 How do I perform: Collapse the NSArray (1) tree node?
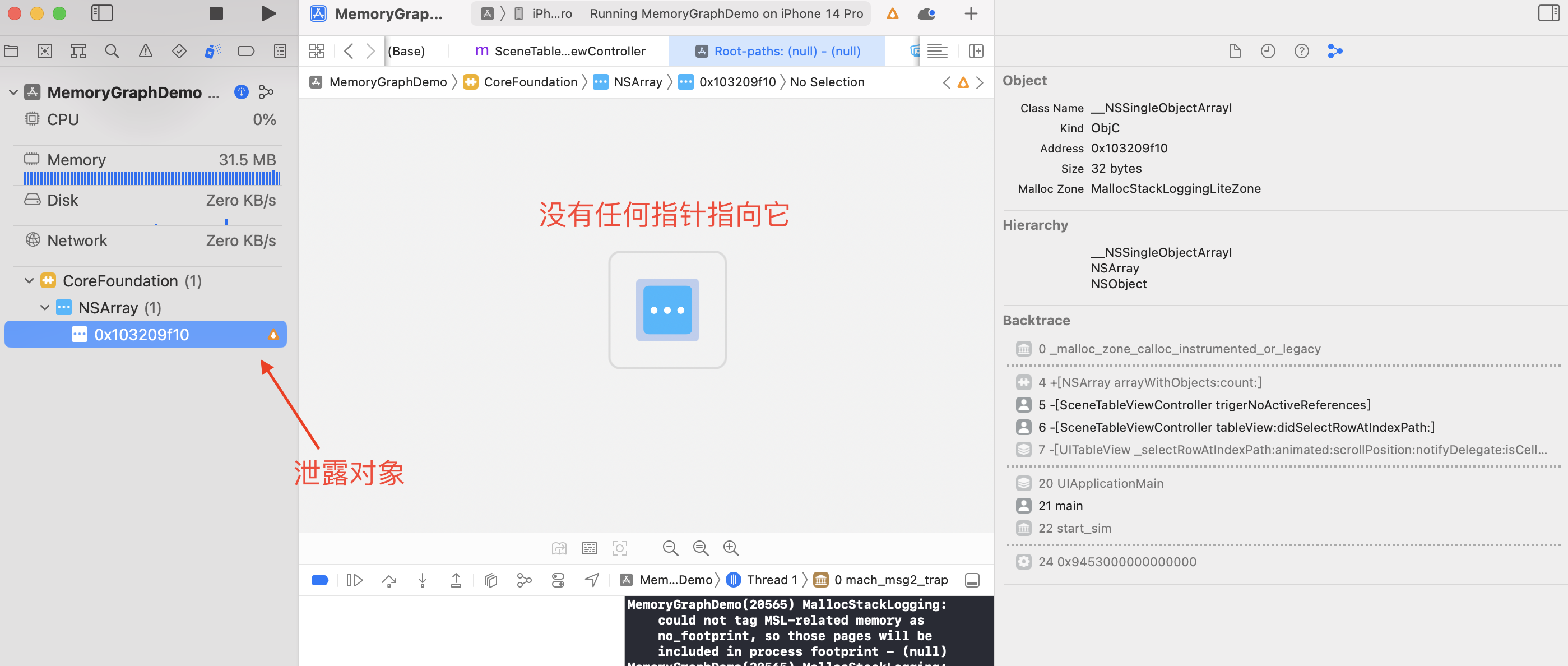click(45, 307)
